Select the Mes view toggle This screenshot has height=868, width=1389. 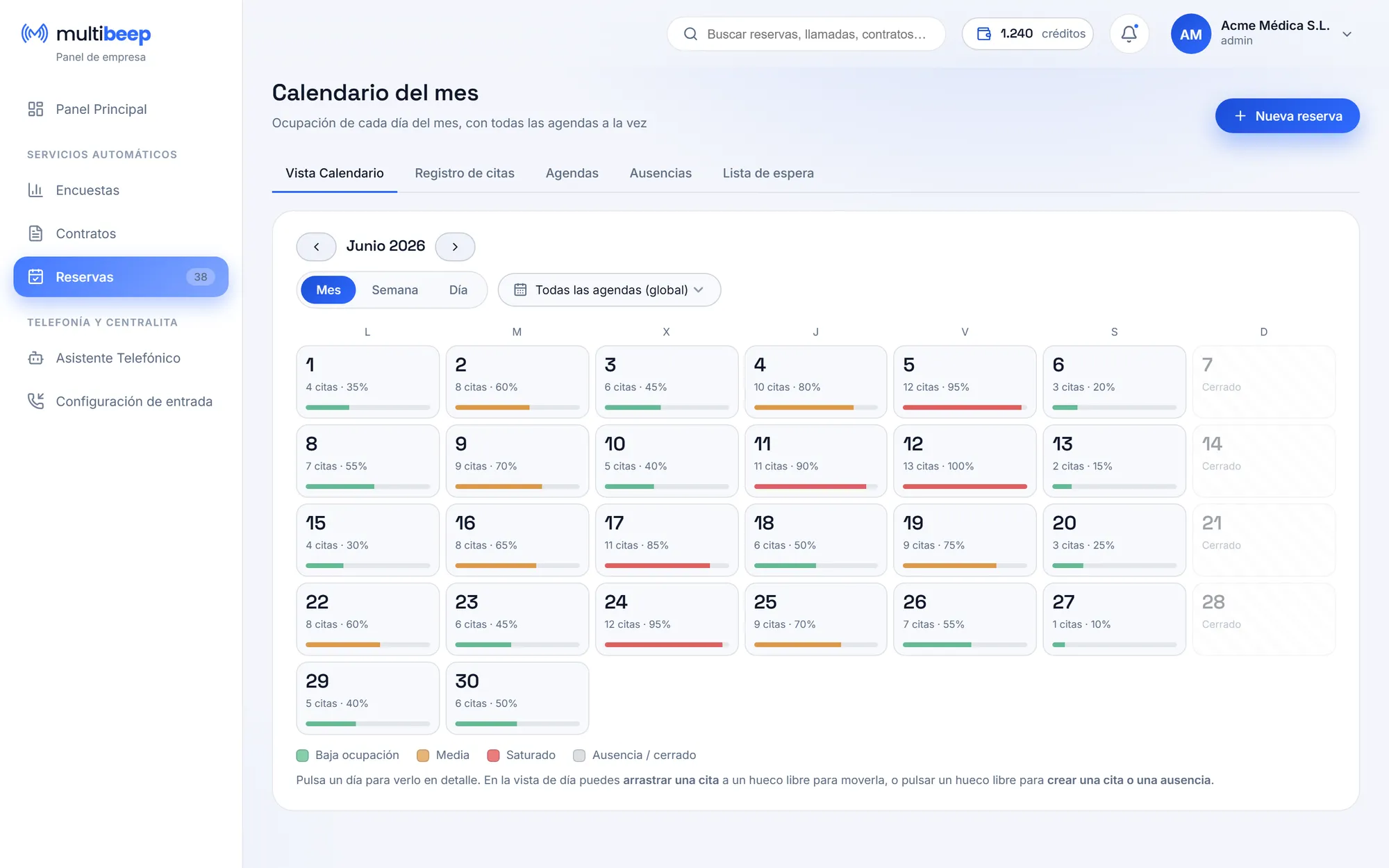pos(328,290)
